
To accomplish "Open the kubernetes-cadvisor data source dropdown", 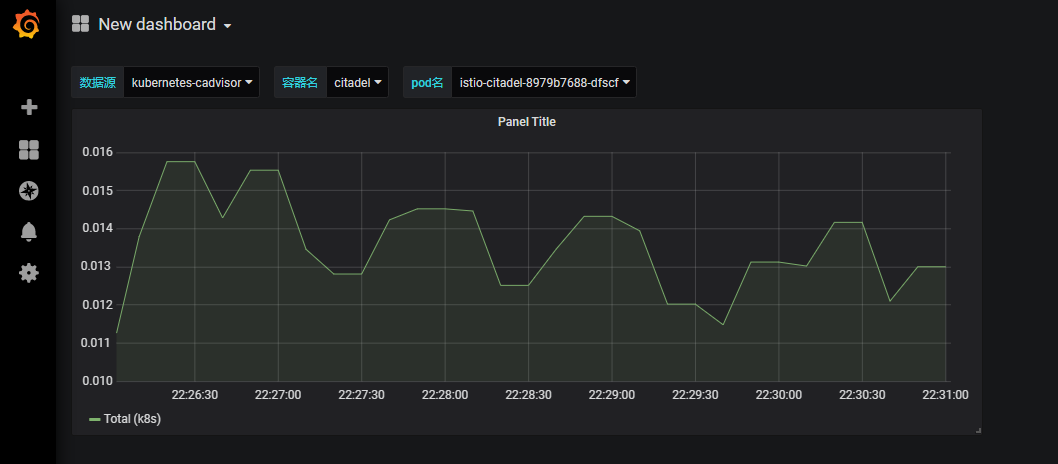I will (191, 83).
